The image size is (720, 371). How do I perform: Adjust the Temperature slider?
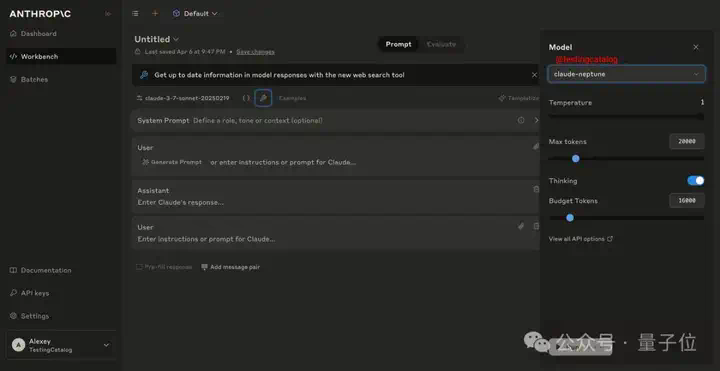point(626,117)
